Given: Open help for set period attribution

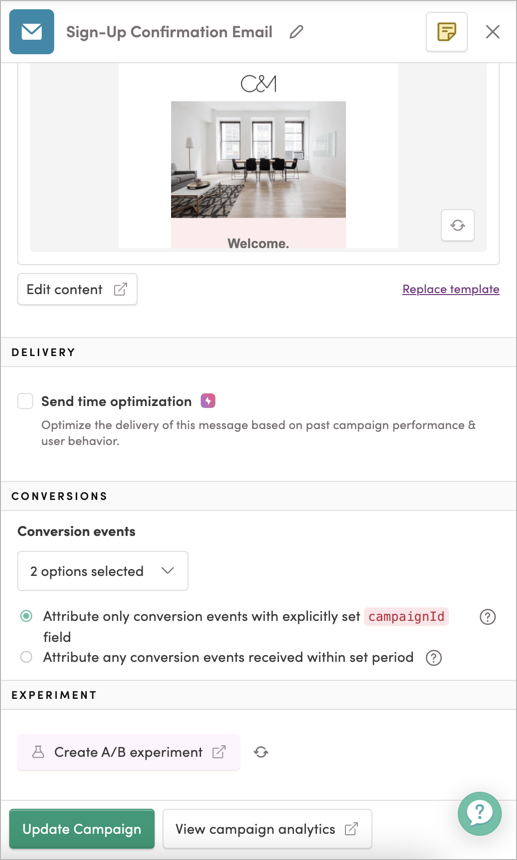Looking at the screenshot, I should tap(434, 658).
